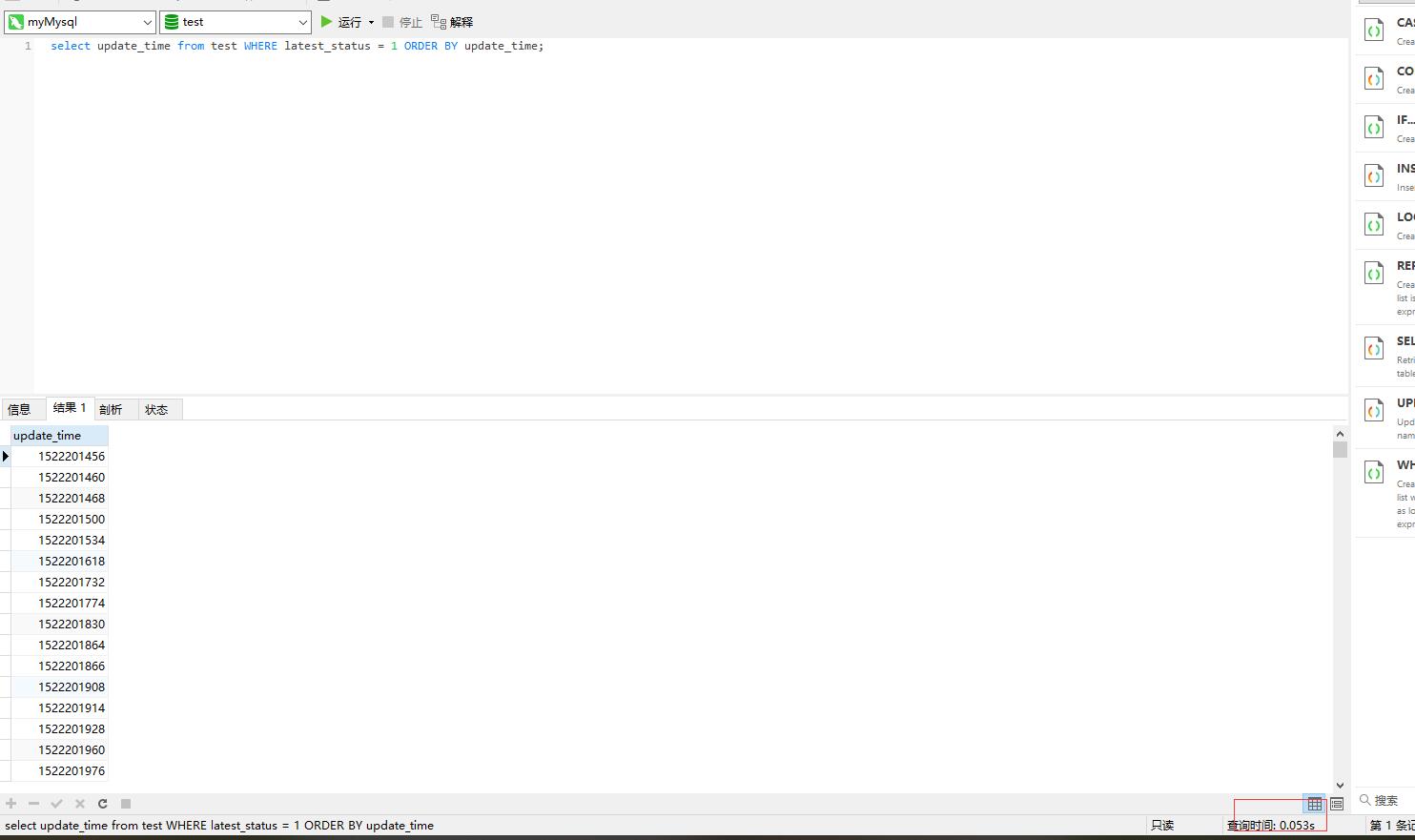Click the SEL snippet icon
Image resolution: width=1415 pixels, height=840 pixels.
1374,349
